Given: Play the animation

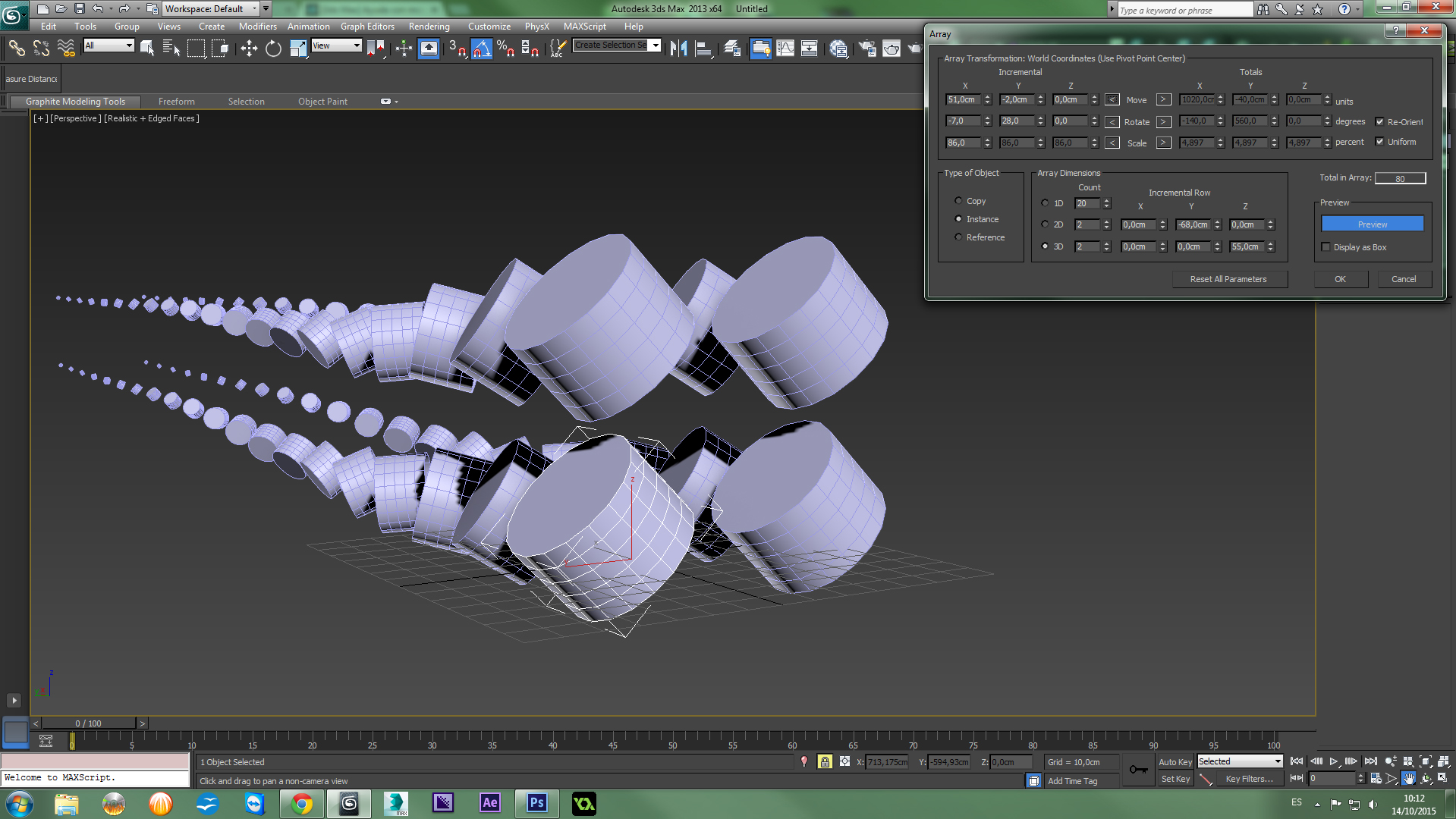Looking at the screenshot, I should (1333, 761).
